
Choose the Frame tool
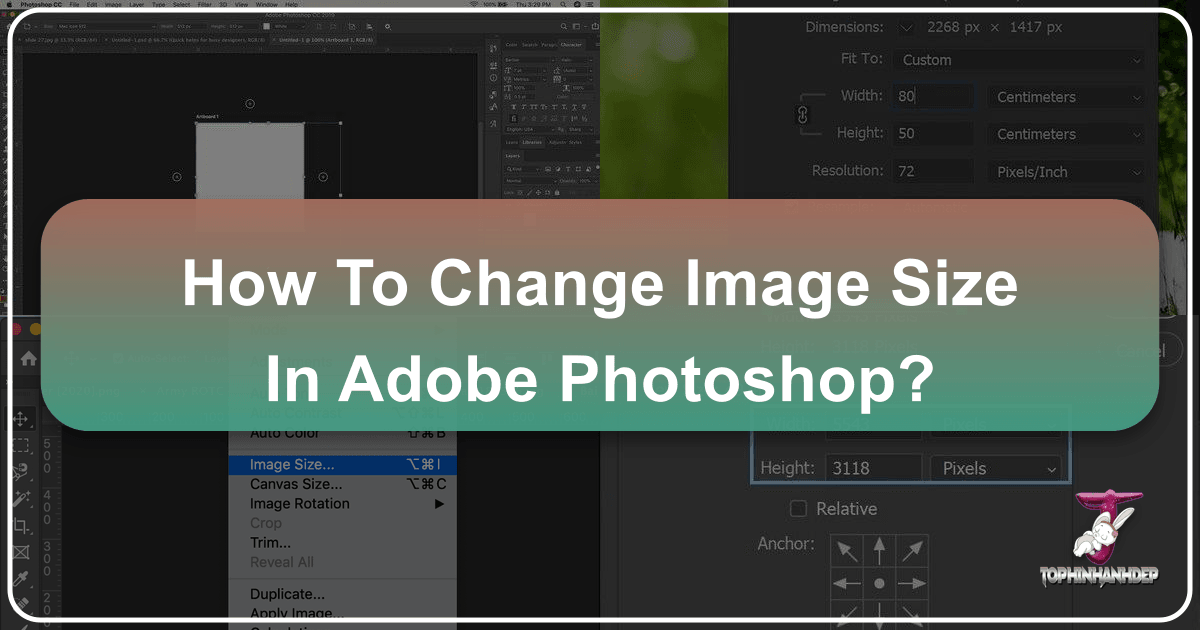pos(20,551)
